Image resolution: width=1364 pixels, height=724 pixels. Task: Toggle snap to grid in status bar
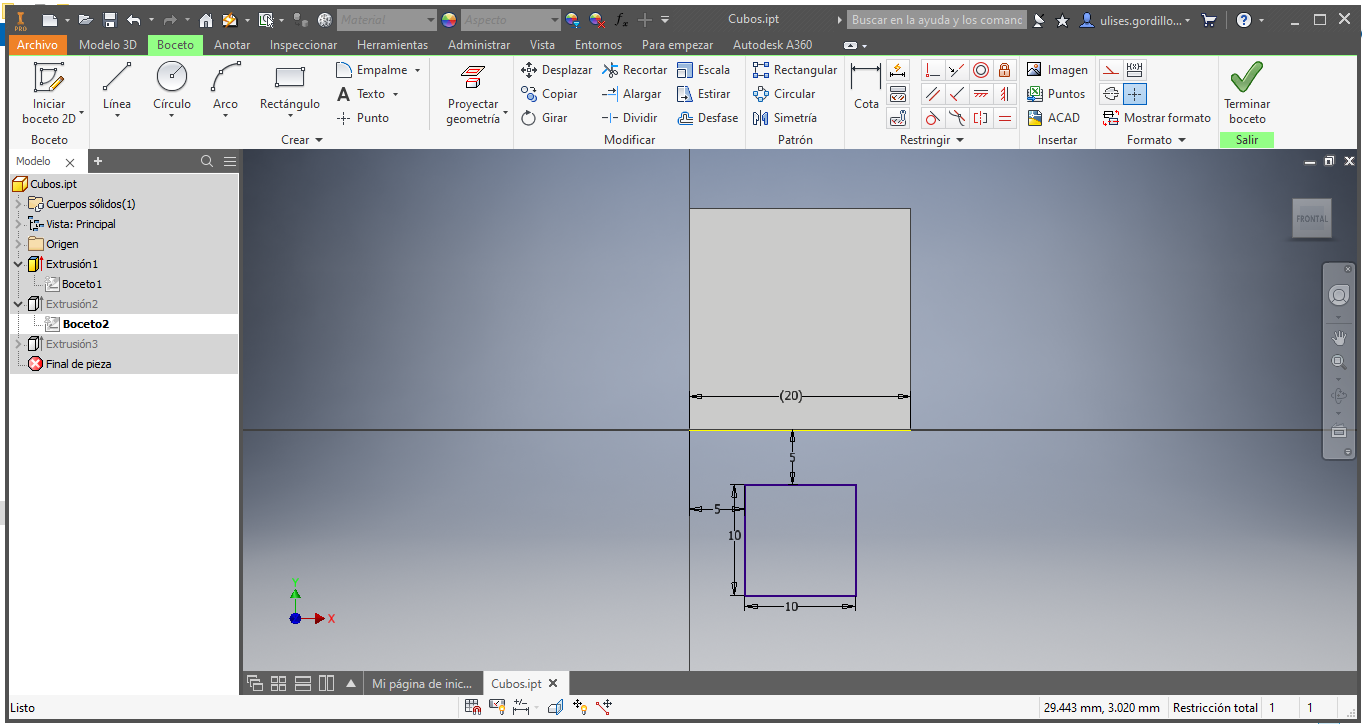pos(473,707)
